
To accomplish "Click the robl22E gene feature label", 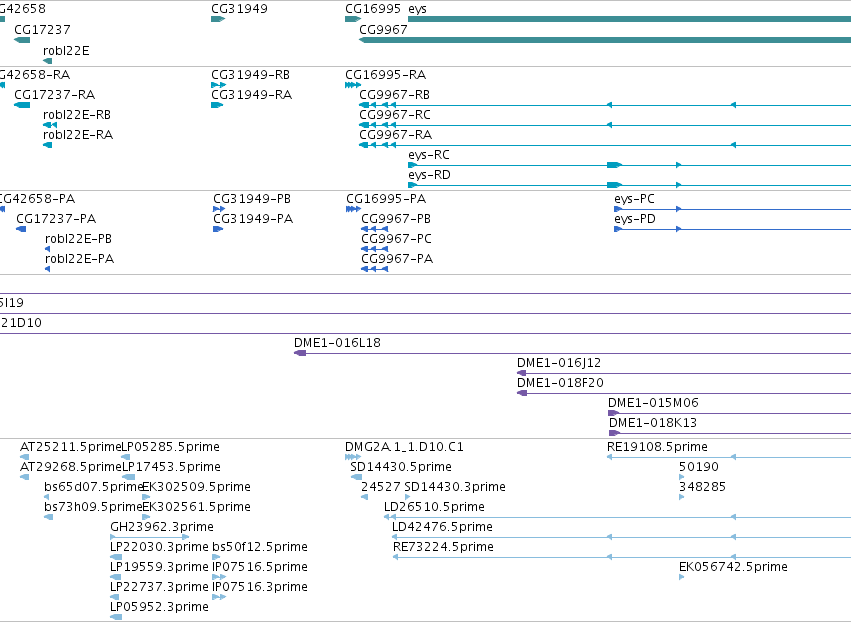I will point(66,51).
